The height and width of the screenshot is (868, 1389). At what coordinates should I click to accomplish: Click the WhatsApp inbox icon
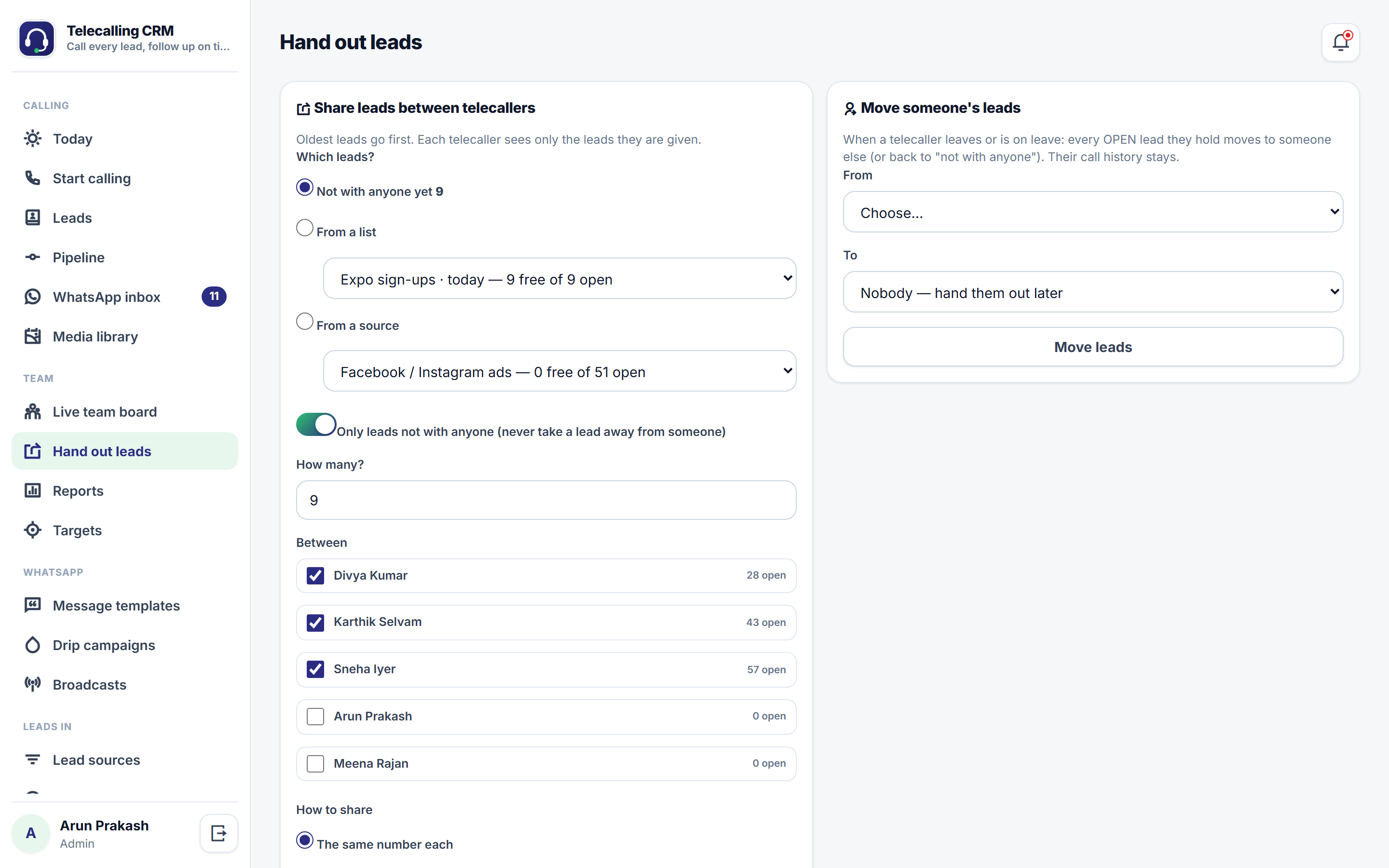click(x=33, y=297)
